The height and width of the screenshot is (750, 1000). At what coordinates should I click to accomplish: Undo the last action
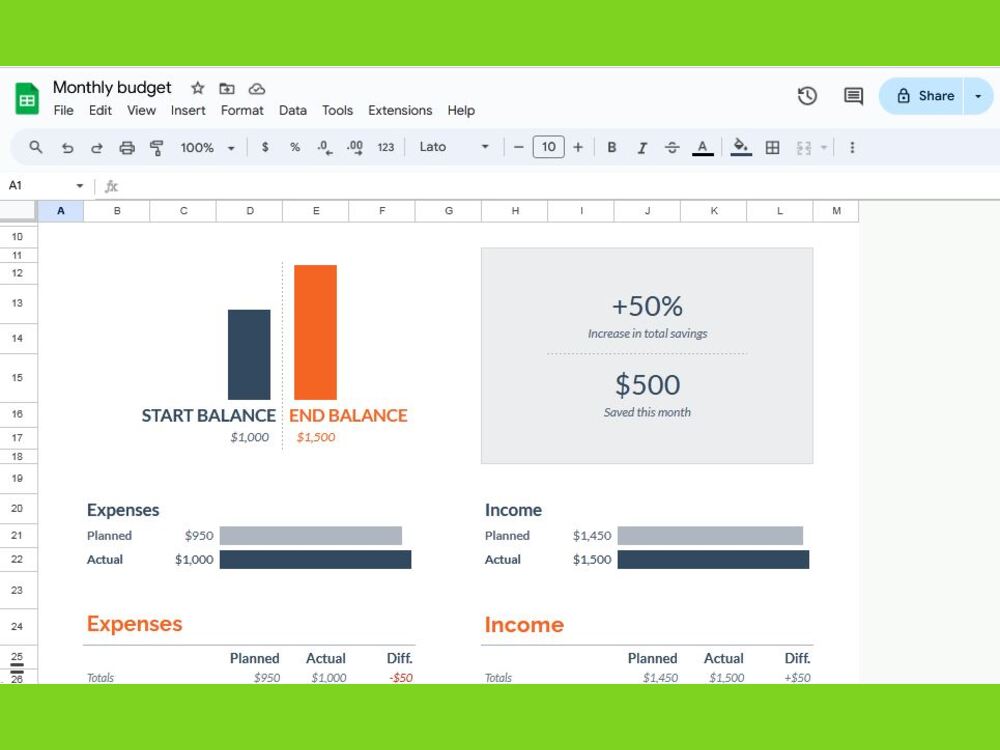click(x=67, y=148)
